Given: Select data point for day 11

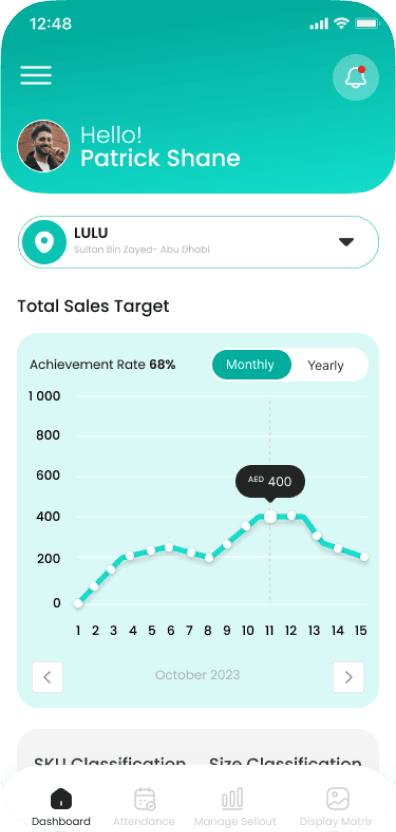Looking at the screenshot, I should pyautogui.click(x=270, y=516).
